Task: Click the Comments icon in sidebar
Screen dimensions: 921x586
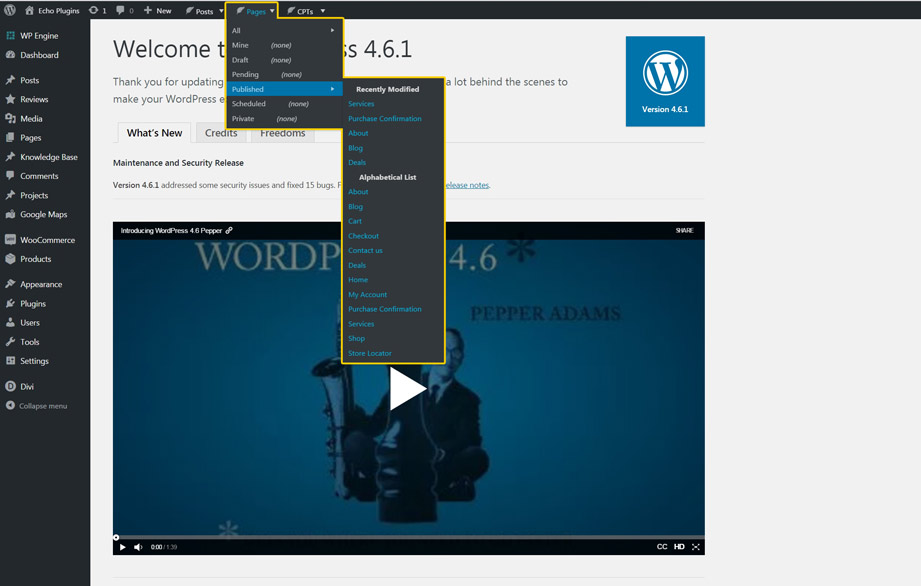Action: pos(10,176)
